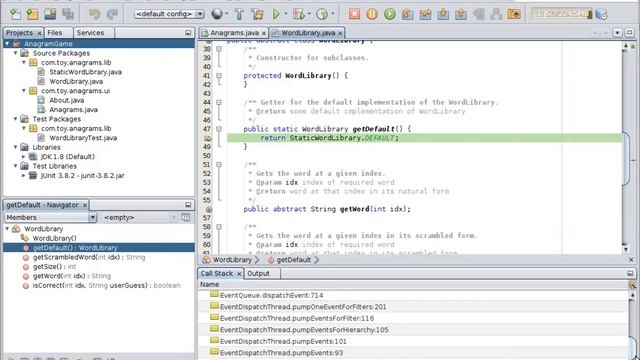Screen dimensions: 640x360
Task: Select the WordLibrary.java editor tab
Action: click(x=308, y=33)
